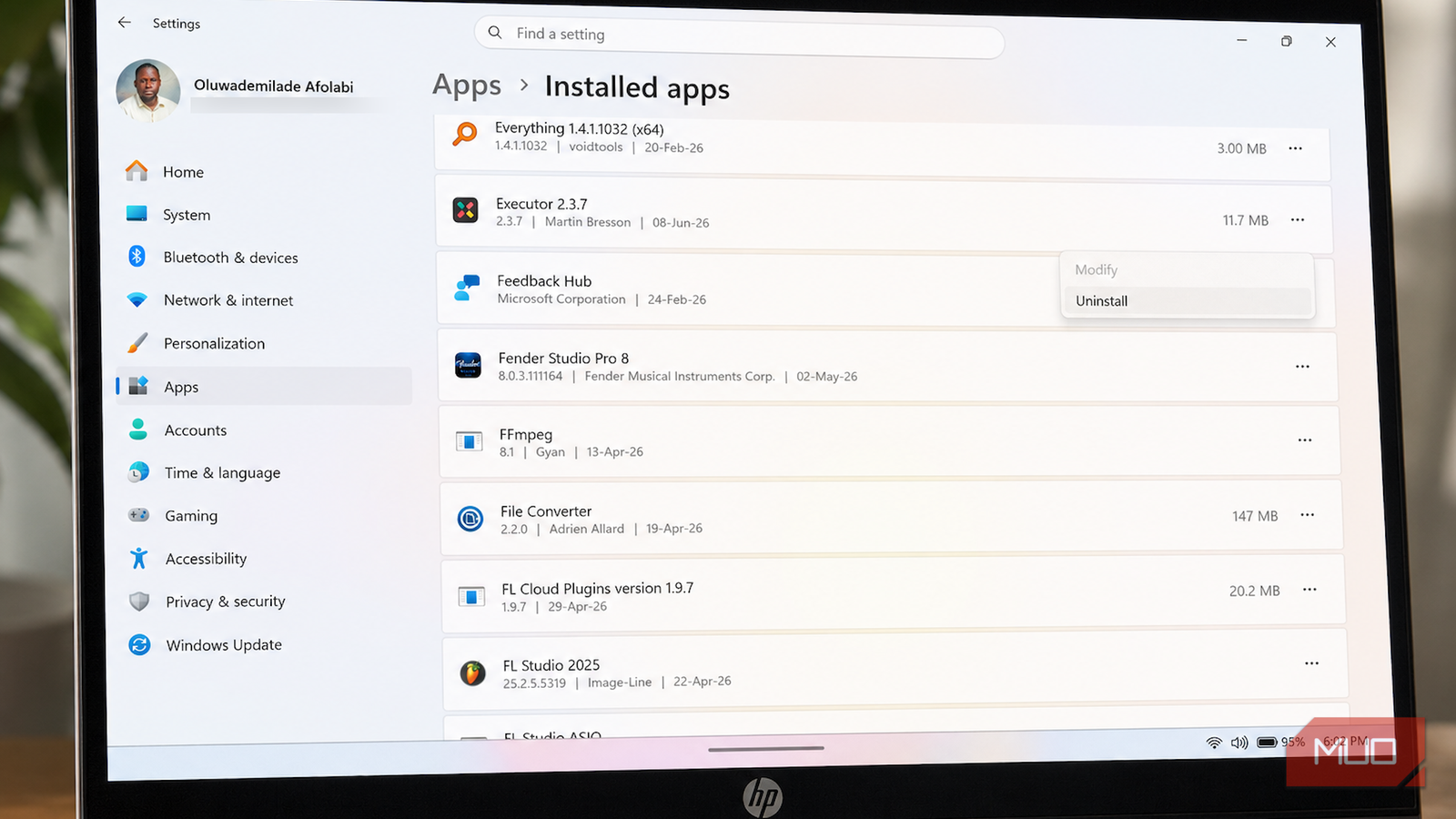The width and height of the screenshot is (1456, 819).
Task: Click the Apps breadcrumb link
Action: point(467,85)
